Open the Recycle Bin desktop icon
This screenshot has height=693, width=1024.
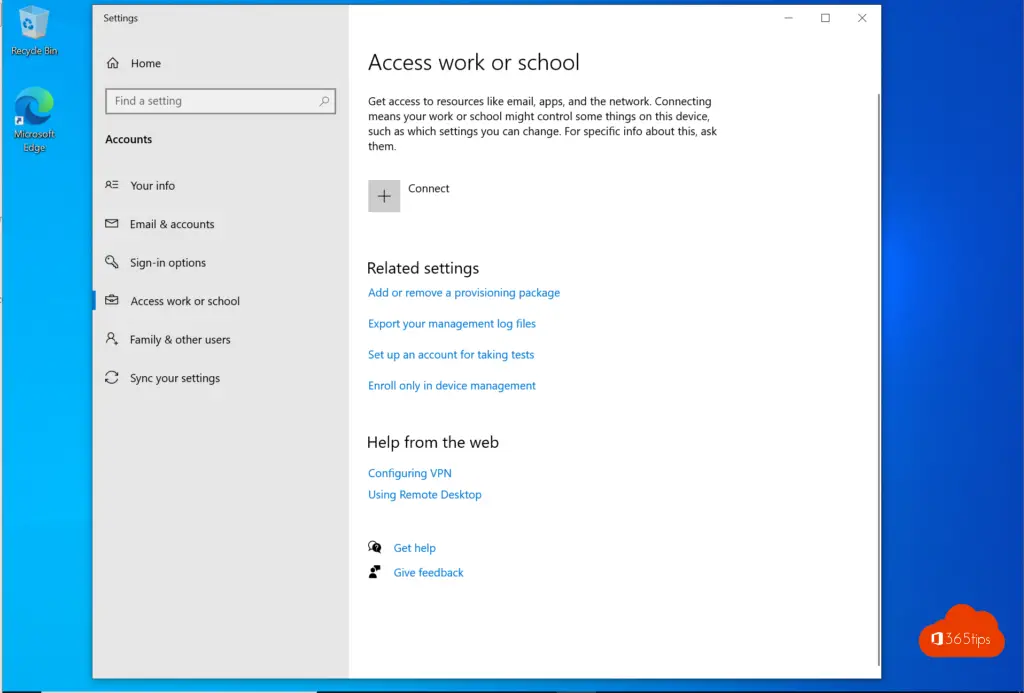tap(34, 31)
